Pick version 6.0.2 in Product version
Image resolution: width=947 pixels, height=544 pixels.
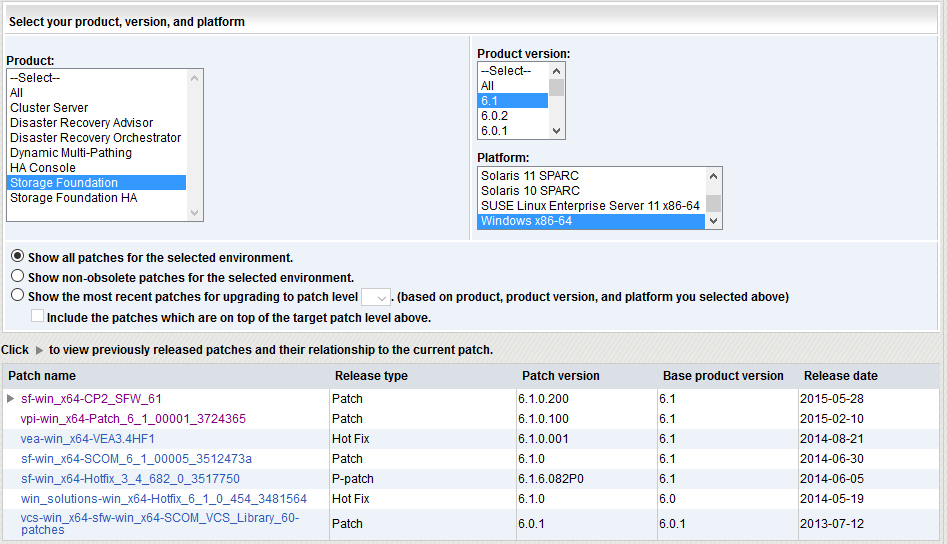[x=496, y=116]
